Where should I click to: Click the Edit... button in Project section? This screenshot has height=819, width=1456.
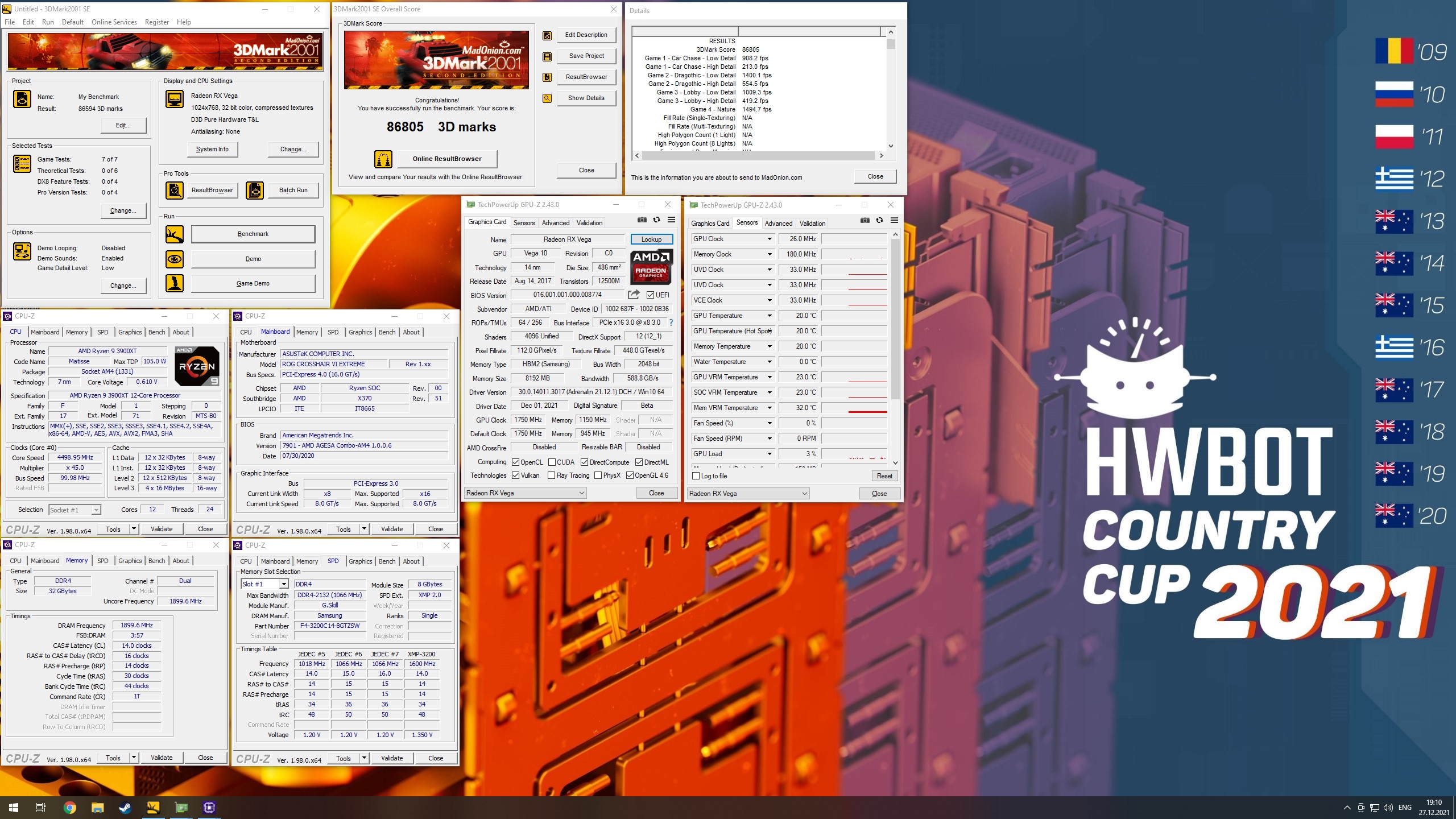pyautogui.click(x=123, y=125)
